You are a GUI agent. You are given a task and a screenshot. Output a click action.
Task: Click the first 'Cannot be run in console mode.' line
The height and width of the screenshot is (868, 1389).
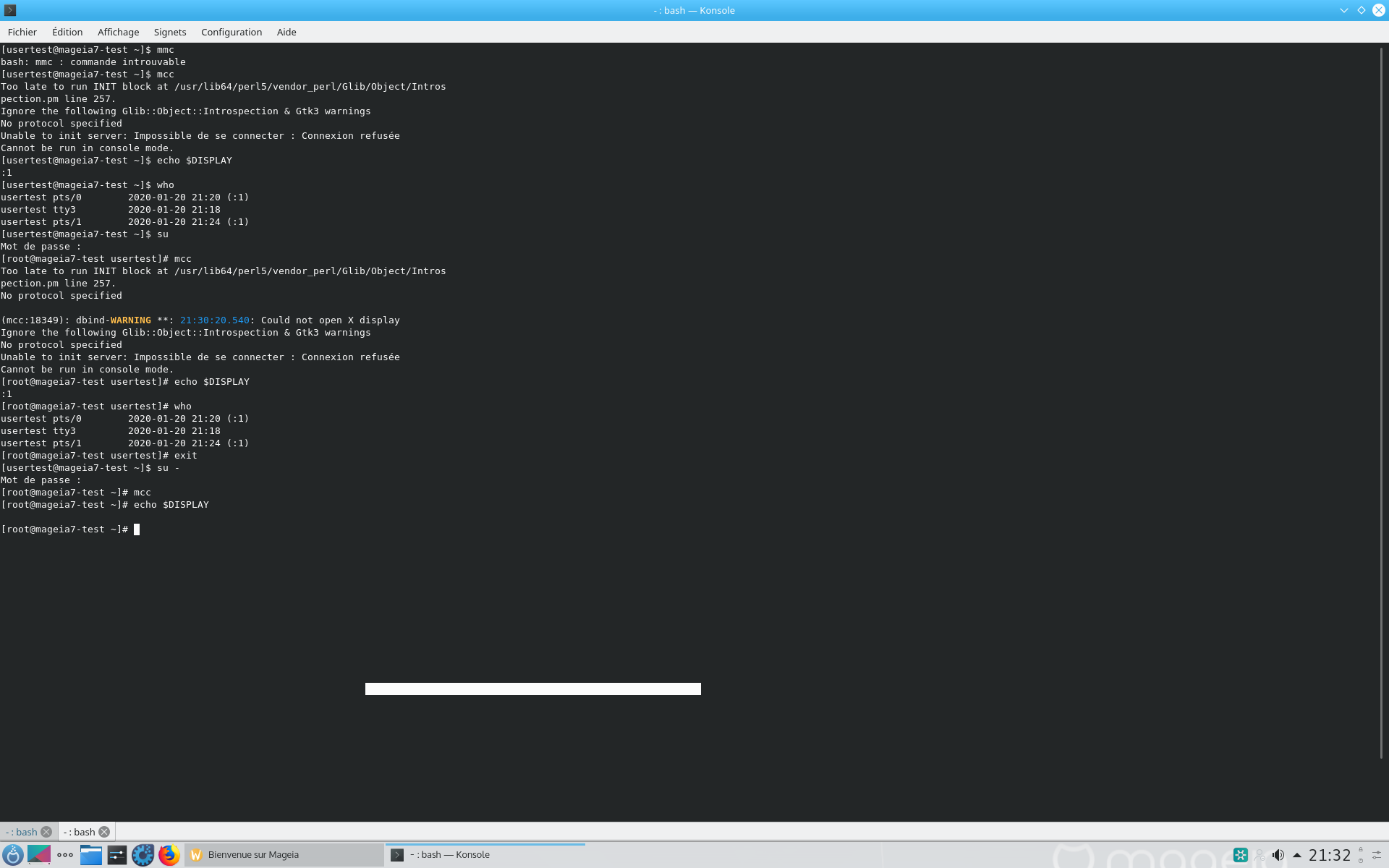(88, 148)
